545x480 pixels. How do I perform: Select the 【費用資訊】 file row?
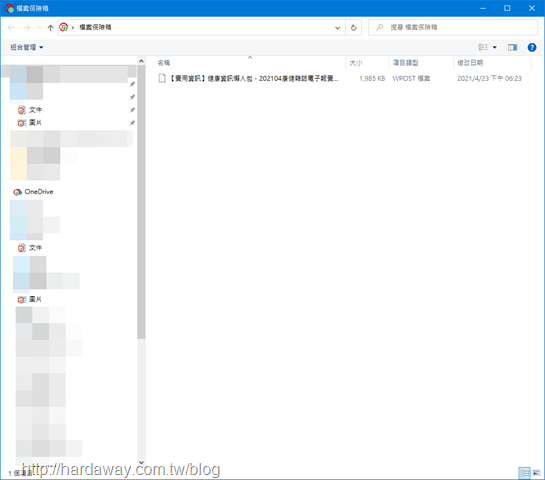(341, 78)
